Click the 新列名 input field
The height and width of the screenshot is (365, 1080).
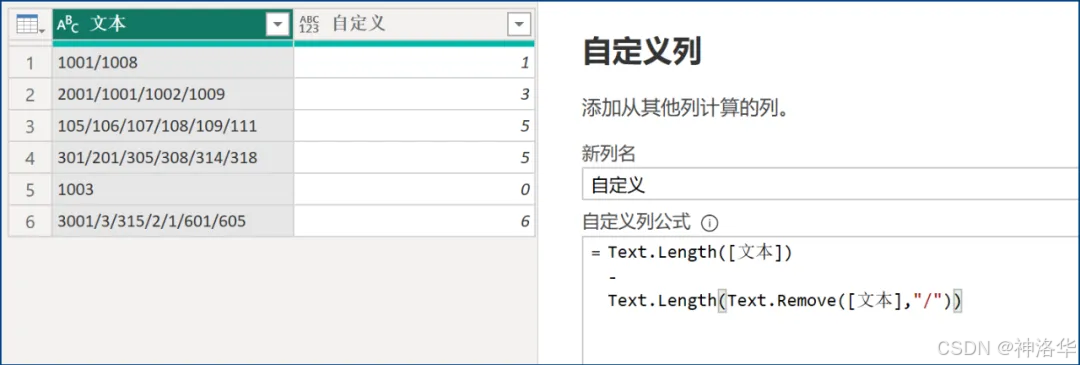pos(831,184)
